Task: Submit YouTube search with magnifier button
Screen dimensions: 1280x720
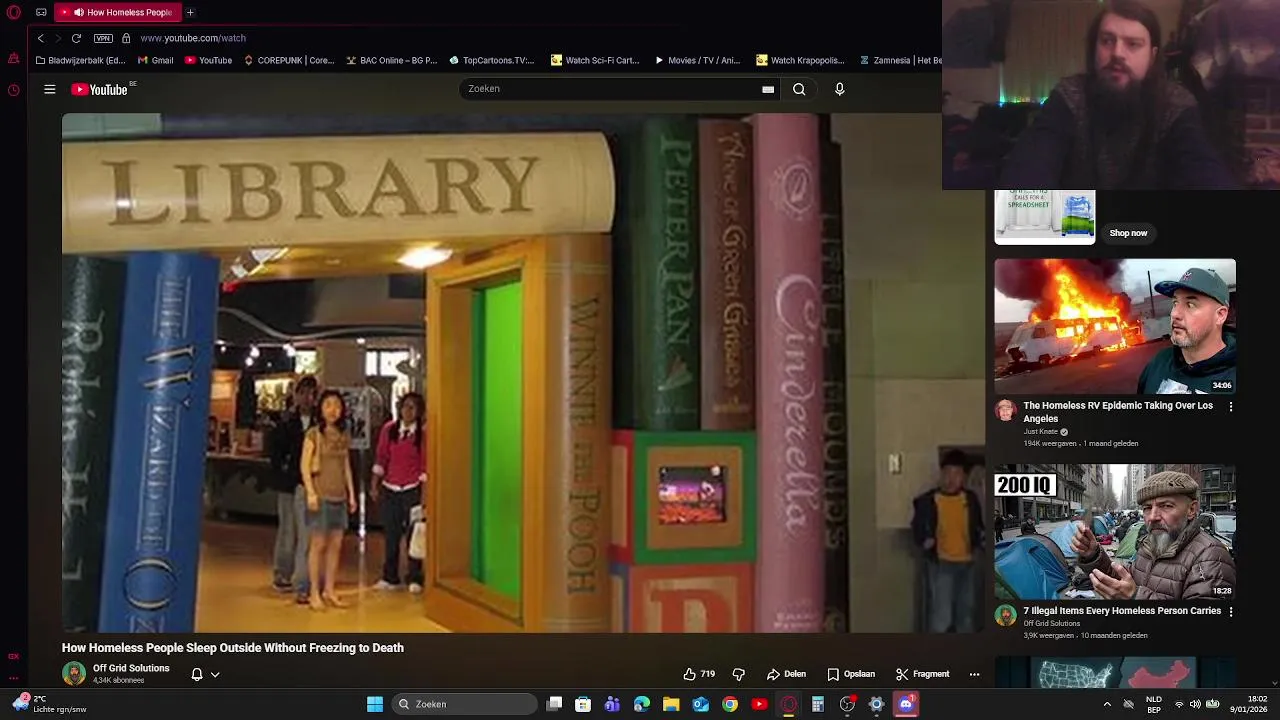Action: click(799, 89)
